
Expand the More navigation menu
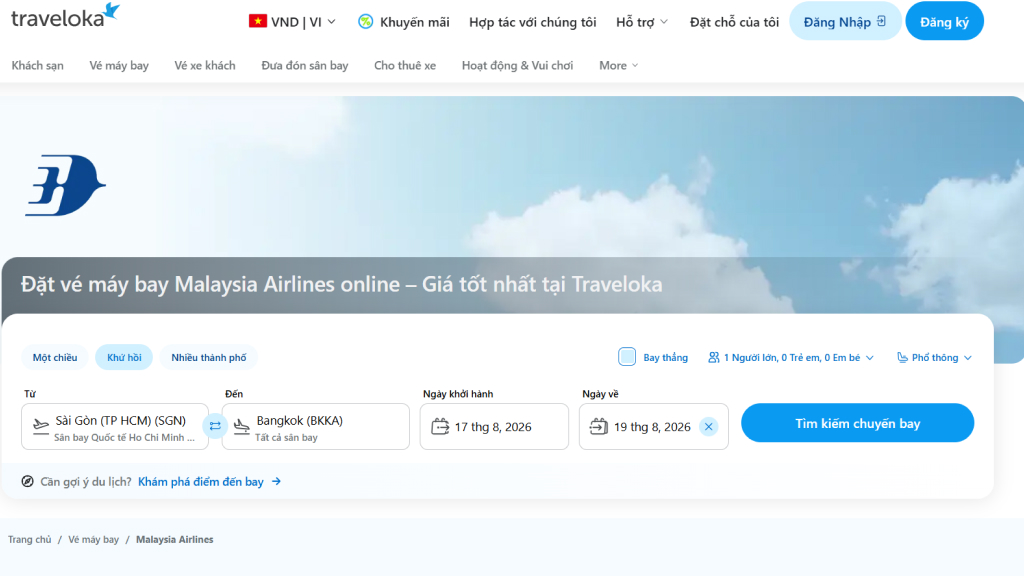pos(618,65)
